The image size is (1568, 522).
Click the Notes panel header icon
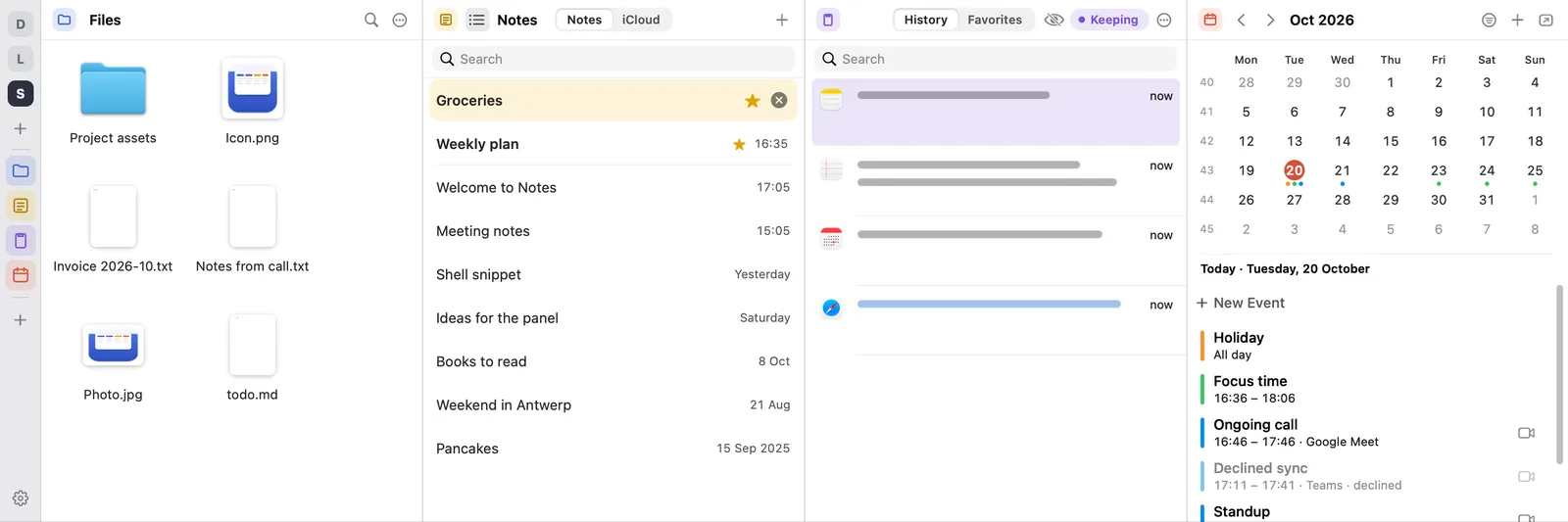click(x=446, y=20)
